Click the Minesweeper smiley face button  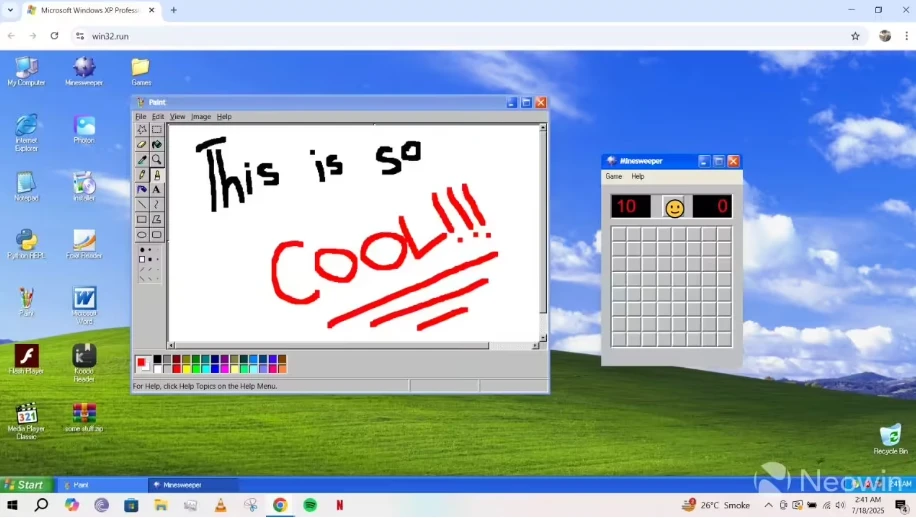coord(674,207)
